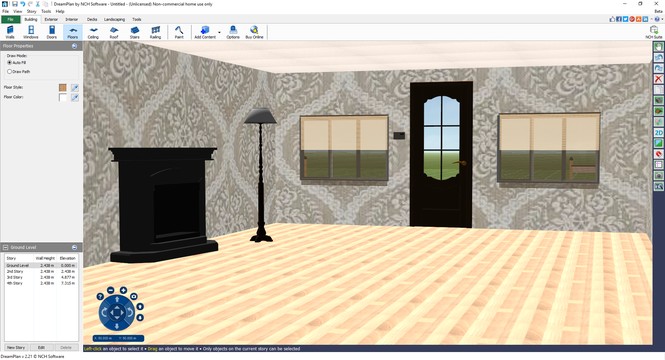Image resolution: width=665 pixels, height=360 pixels.
Task: Collapse the Ground Level story panel
Action: [x=75, y=247]
